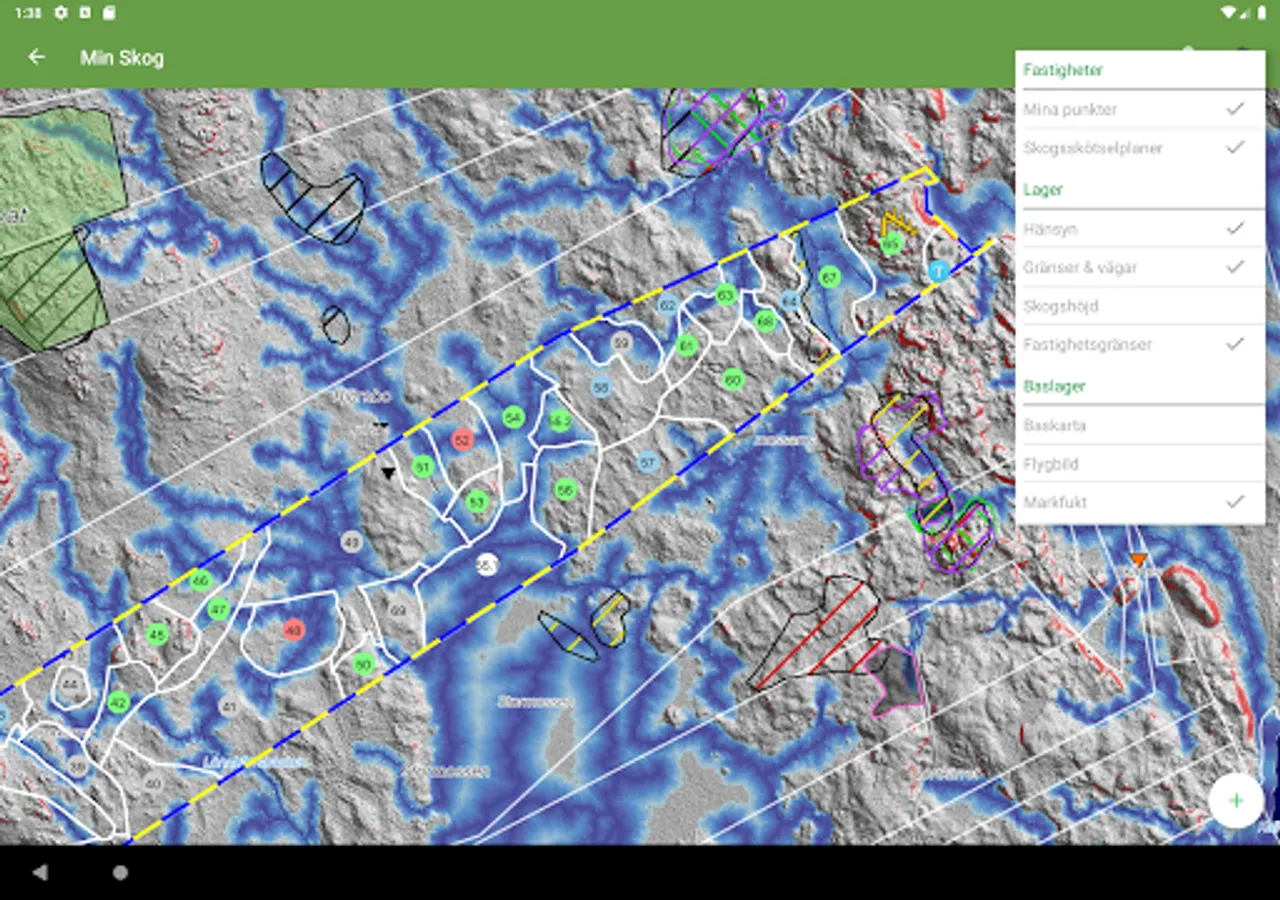Select red stand marker 52

click(462, 439)
